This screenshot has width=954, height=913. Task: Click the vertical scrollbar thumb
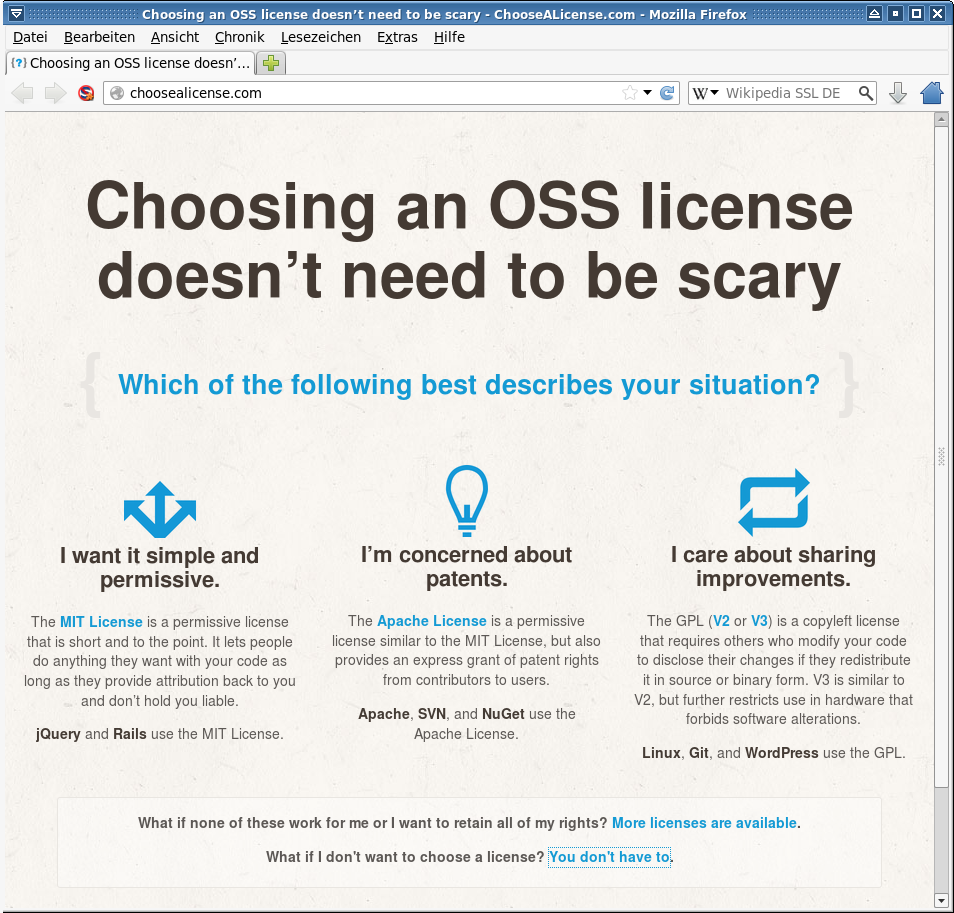tap(941, 456)
